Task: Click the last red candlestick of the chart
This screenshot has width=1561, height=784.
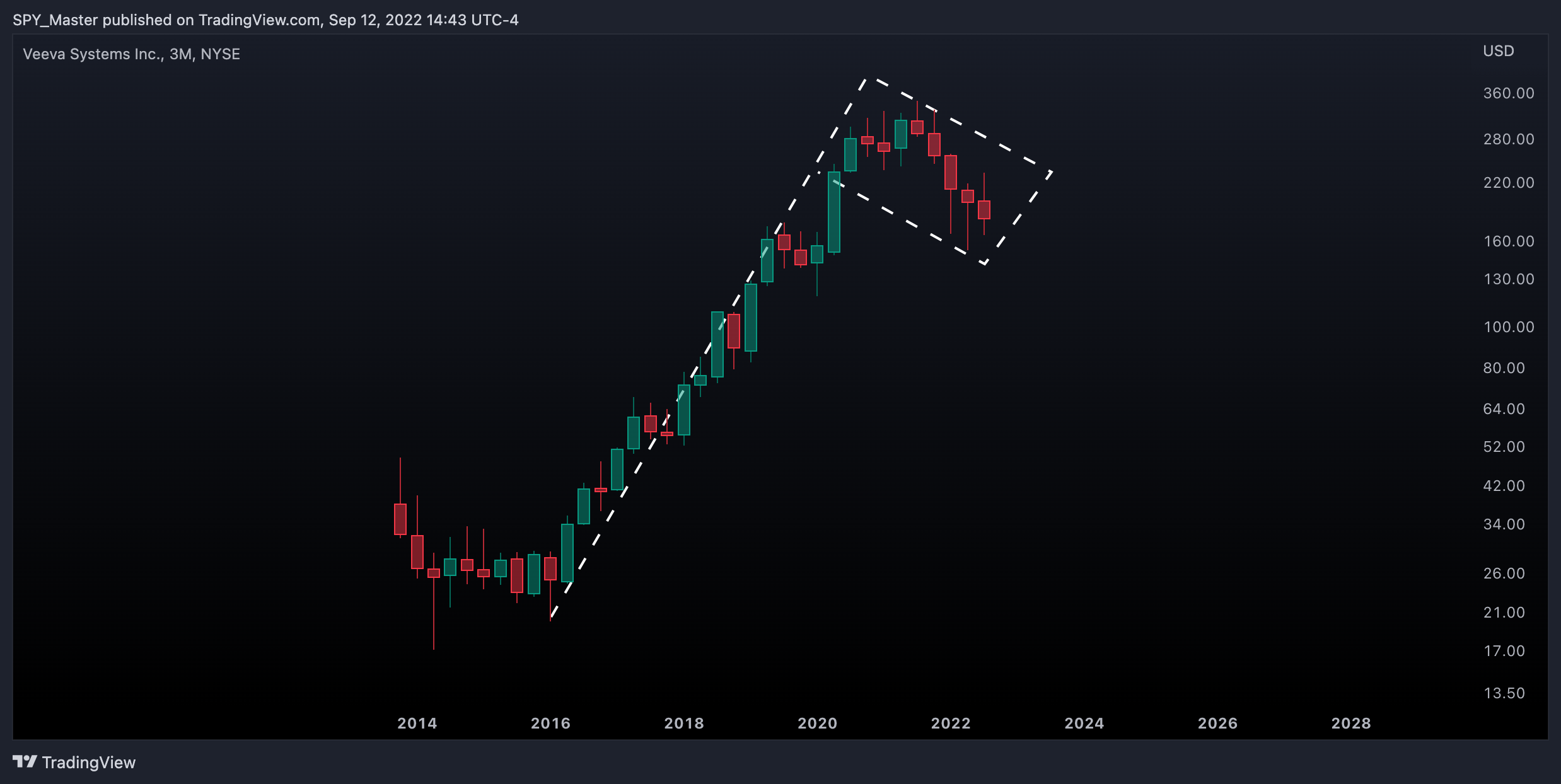Action: pos(984,210)
